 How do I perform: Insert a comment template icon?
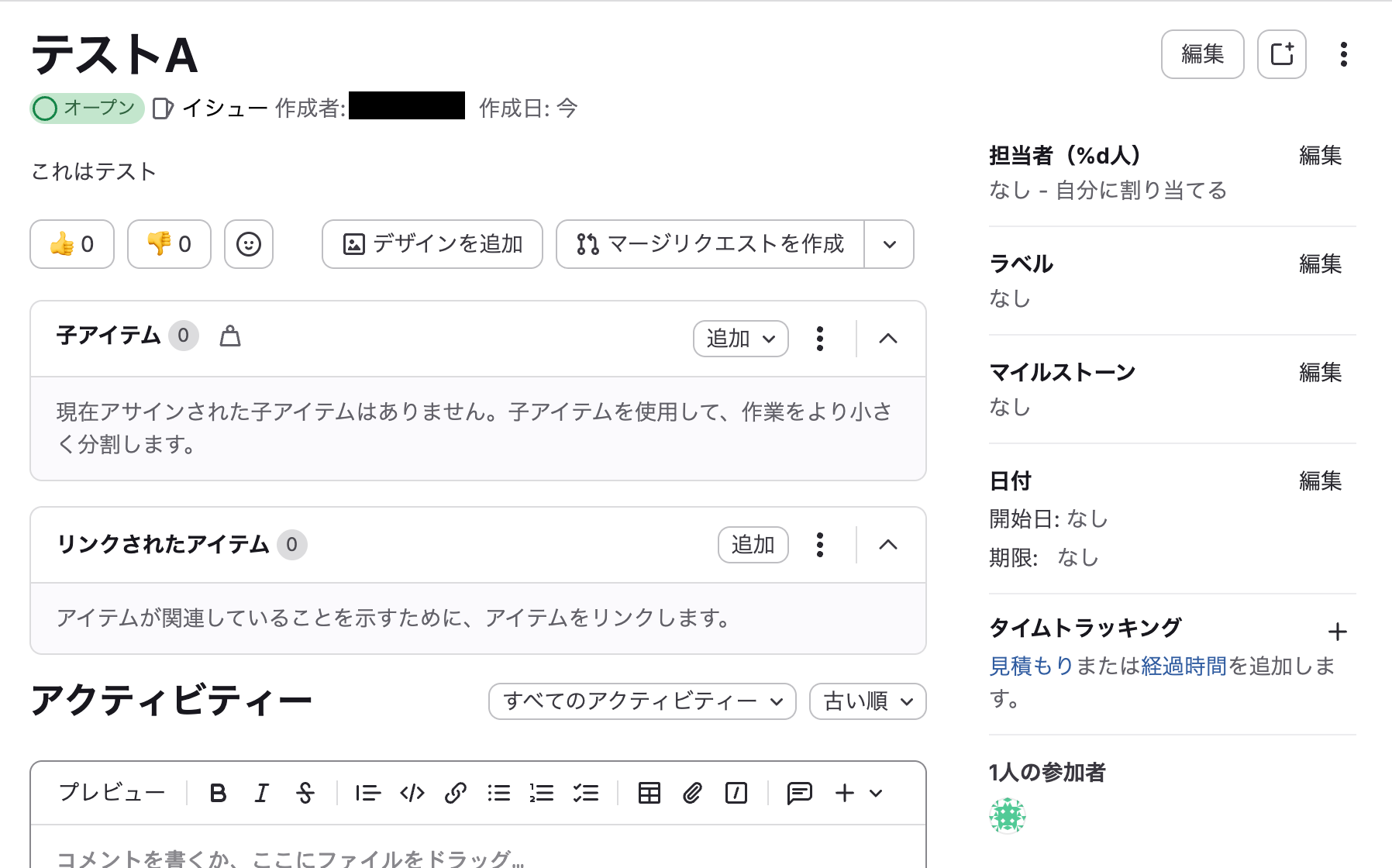(799, 793)
